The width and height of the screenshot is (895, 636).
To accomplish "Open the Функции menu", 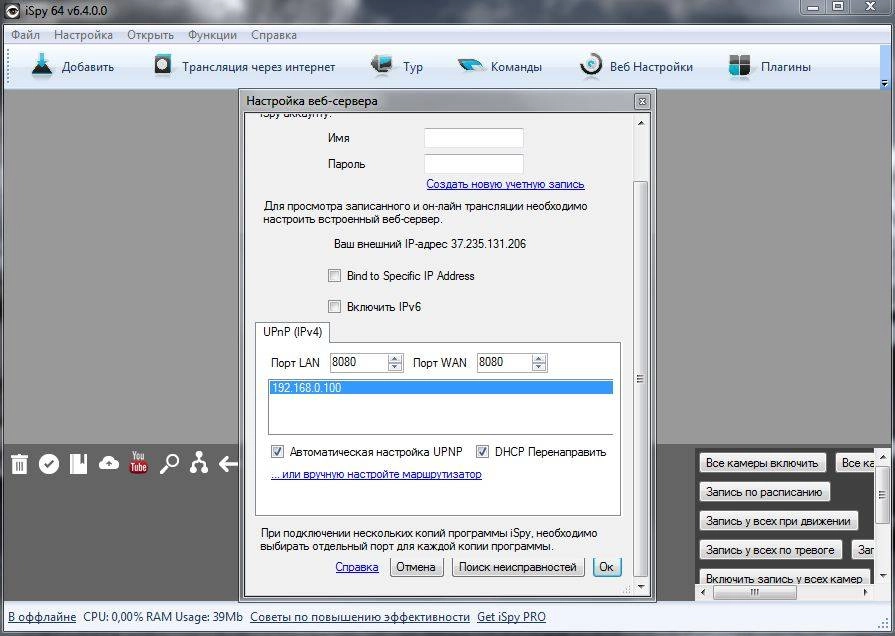I will 212,35.
